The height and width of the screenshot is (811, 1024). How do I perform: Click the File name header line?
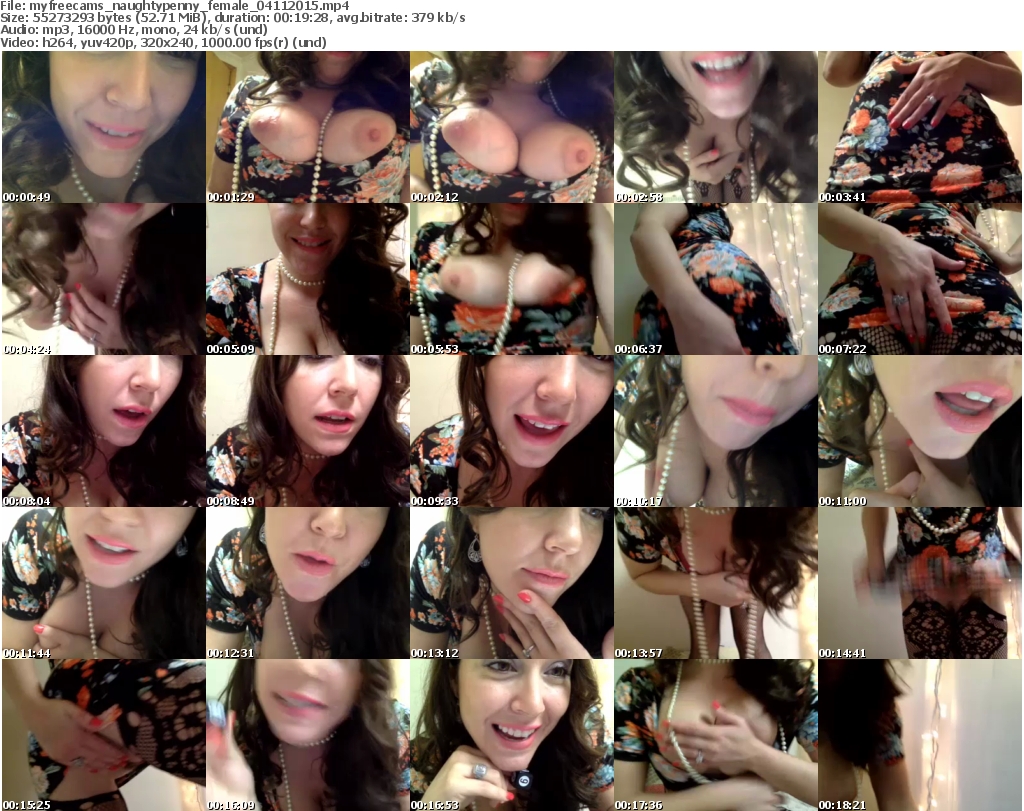pyautogui.click(x=175, y=6)
